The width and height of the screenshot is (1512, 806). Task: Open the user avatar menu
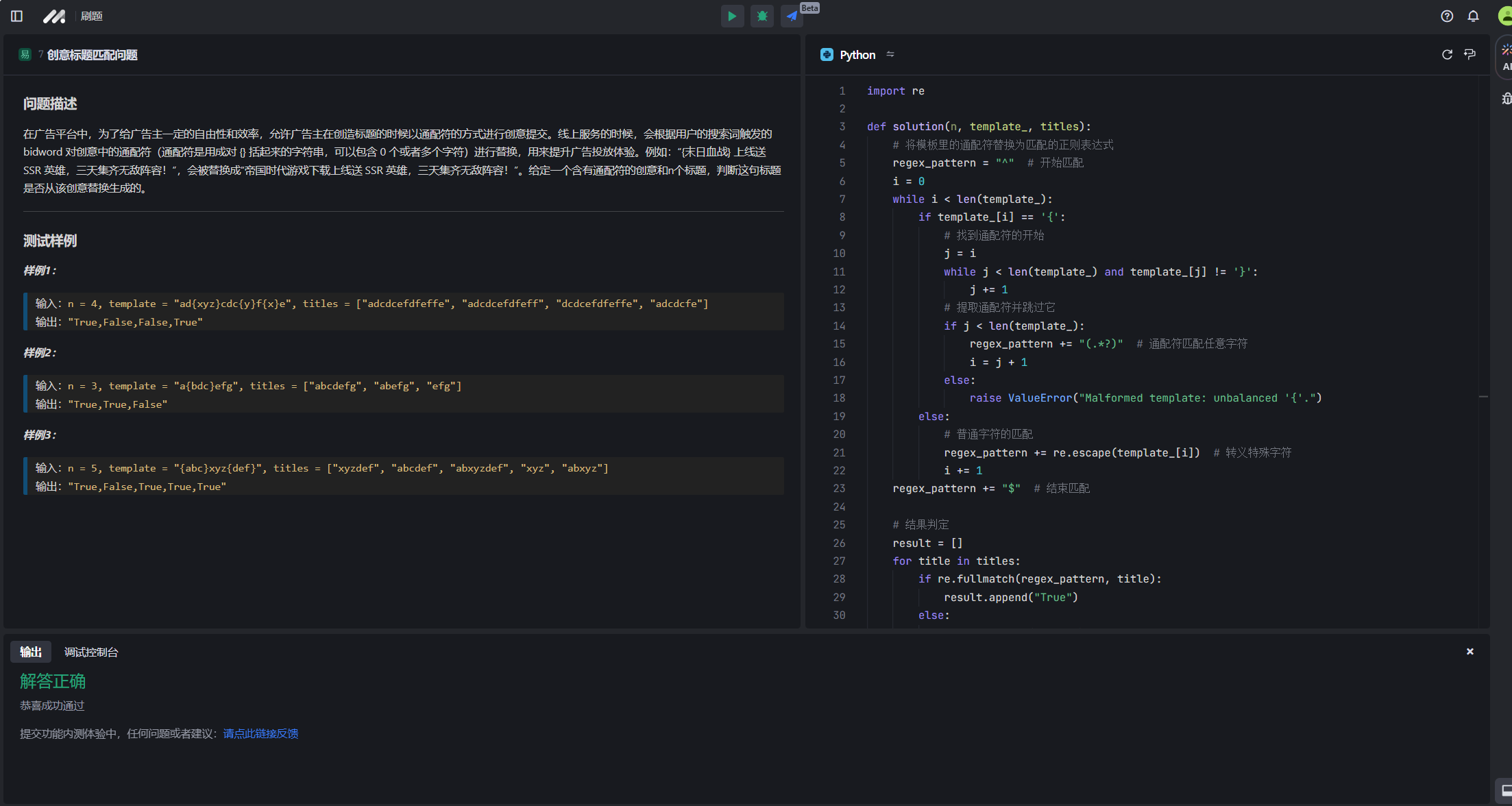pos(1505,16)
